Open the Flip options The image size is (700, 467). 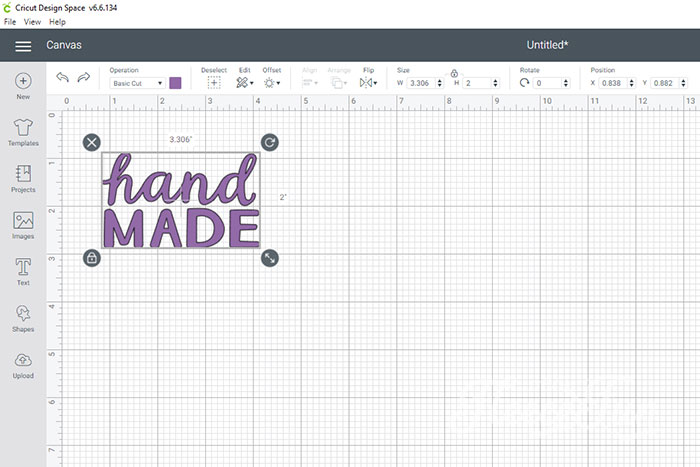pyautogui.click(x=368, y=83)
